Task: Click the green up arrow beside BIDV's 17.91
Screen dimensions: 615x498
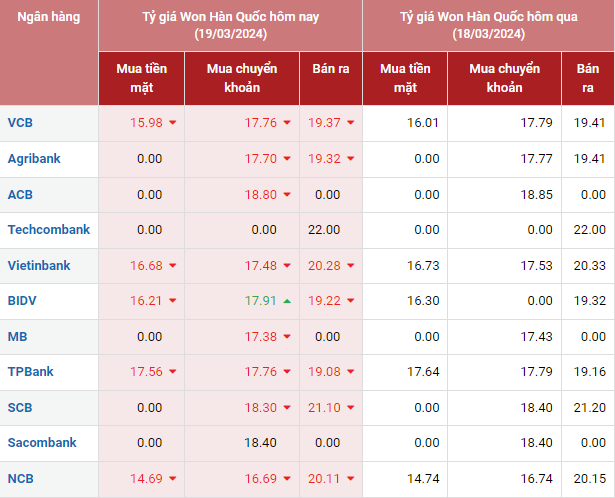Action: click(287, 300)
